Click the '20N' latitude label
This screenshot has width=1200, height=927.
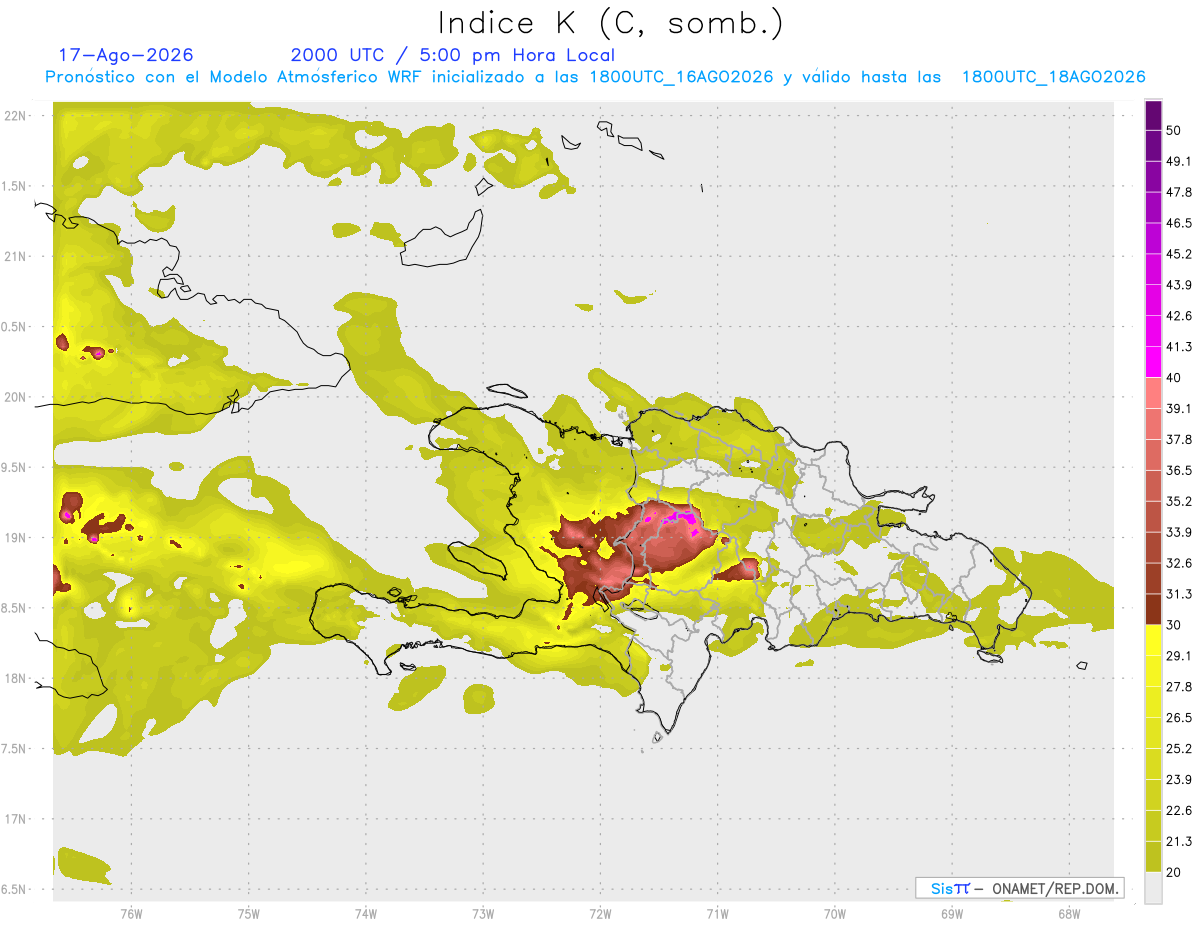pyautogui.click(x=17, y=398)
